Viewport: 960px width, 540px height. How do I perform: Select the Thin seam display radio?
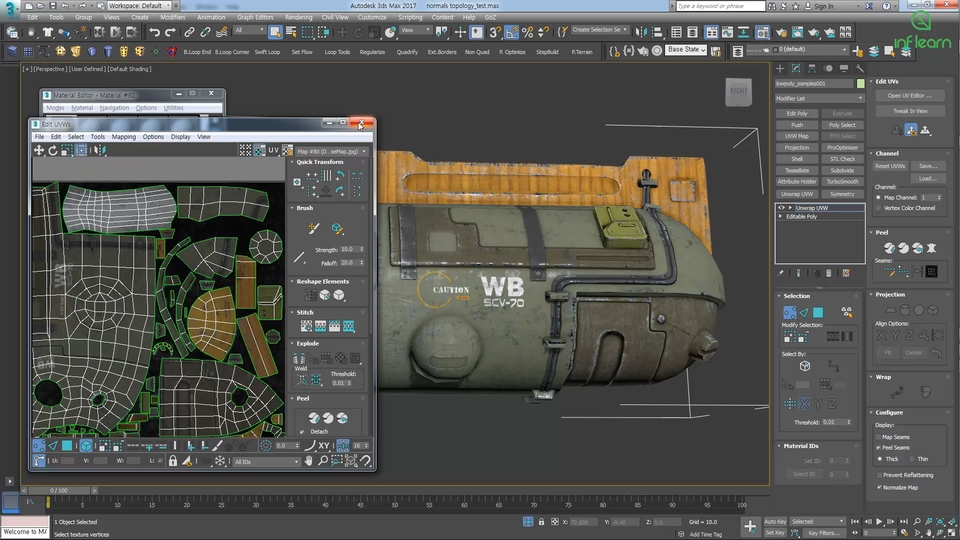click(912, 459)
